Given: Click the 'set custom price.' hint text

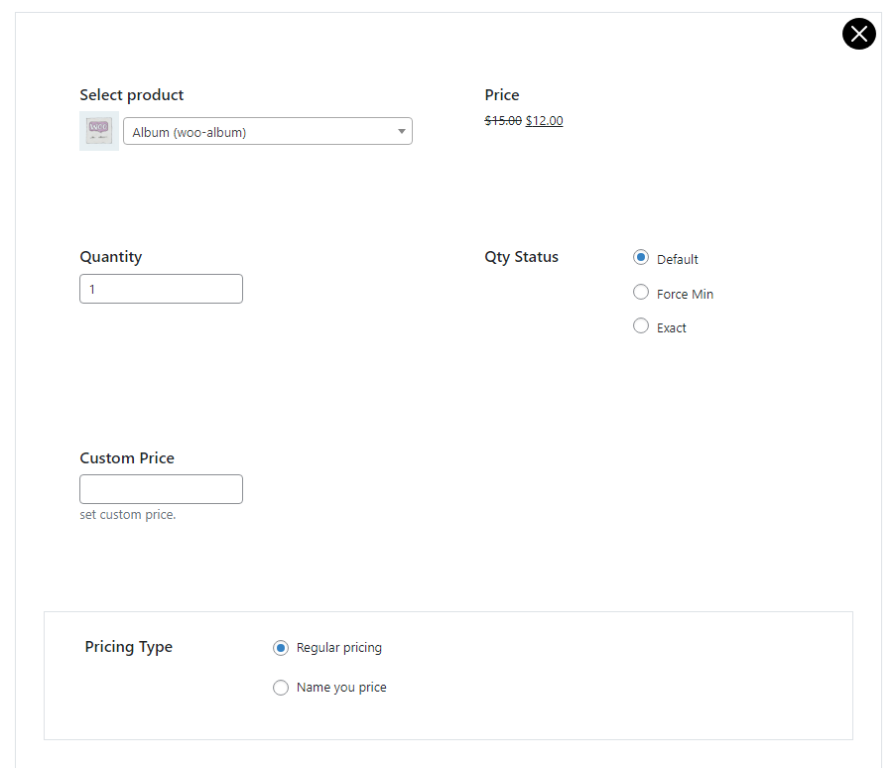Looking at the screenshot, I should (x=128, y=515).
